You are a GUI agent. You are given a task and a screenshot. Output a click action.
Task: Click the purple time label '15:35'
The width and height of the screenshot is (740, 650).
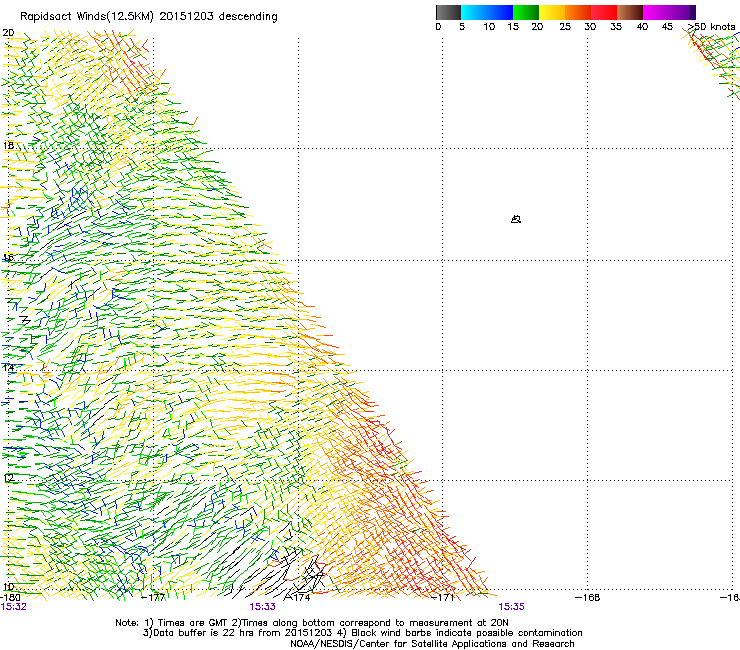(511, 607)
